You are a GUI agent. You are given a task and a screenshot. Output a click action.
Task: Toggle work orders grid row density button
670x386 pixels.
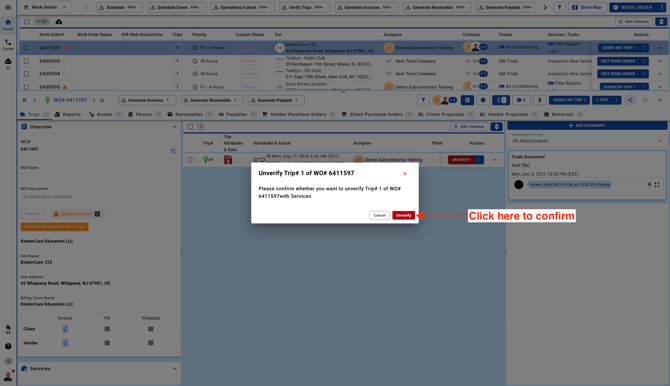[x=661, y=21]
